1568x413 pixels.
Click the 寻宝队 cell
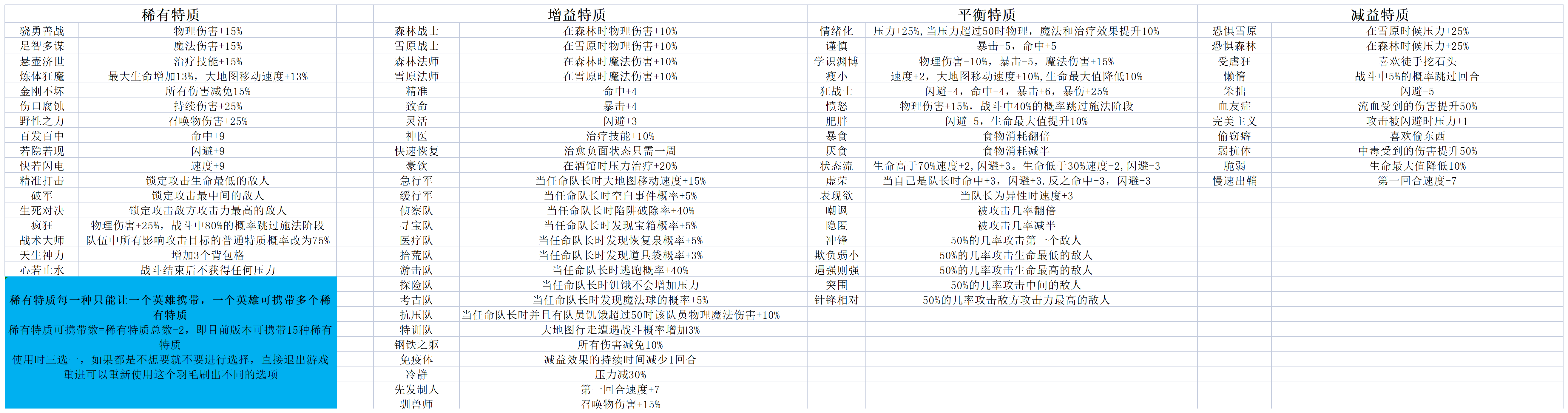point(416,225)
